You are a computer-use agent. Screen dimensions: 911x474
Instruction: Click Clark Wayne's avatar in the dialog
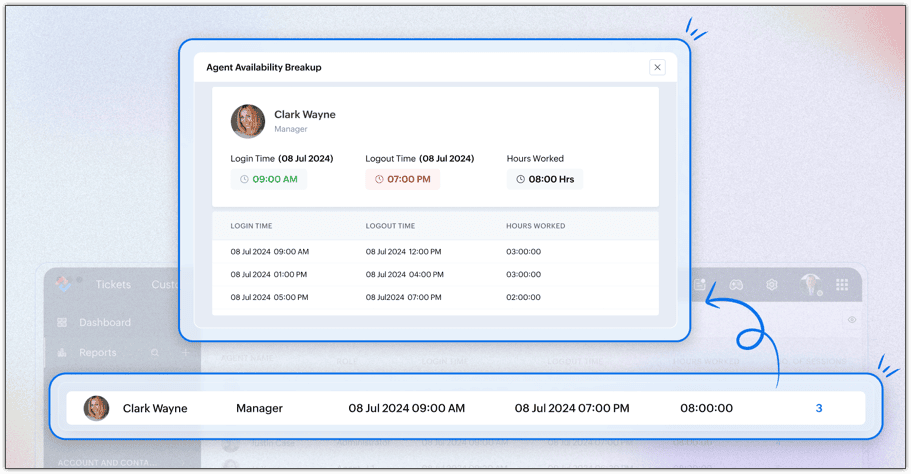point(248,121)
